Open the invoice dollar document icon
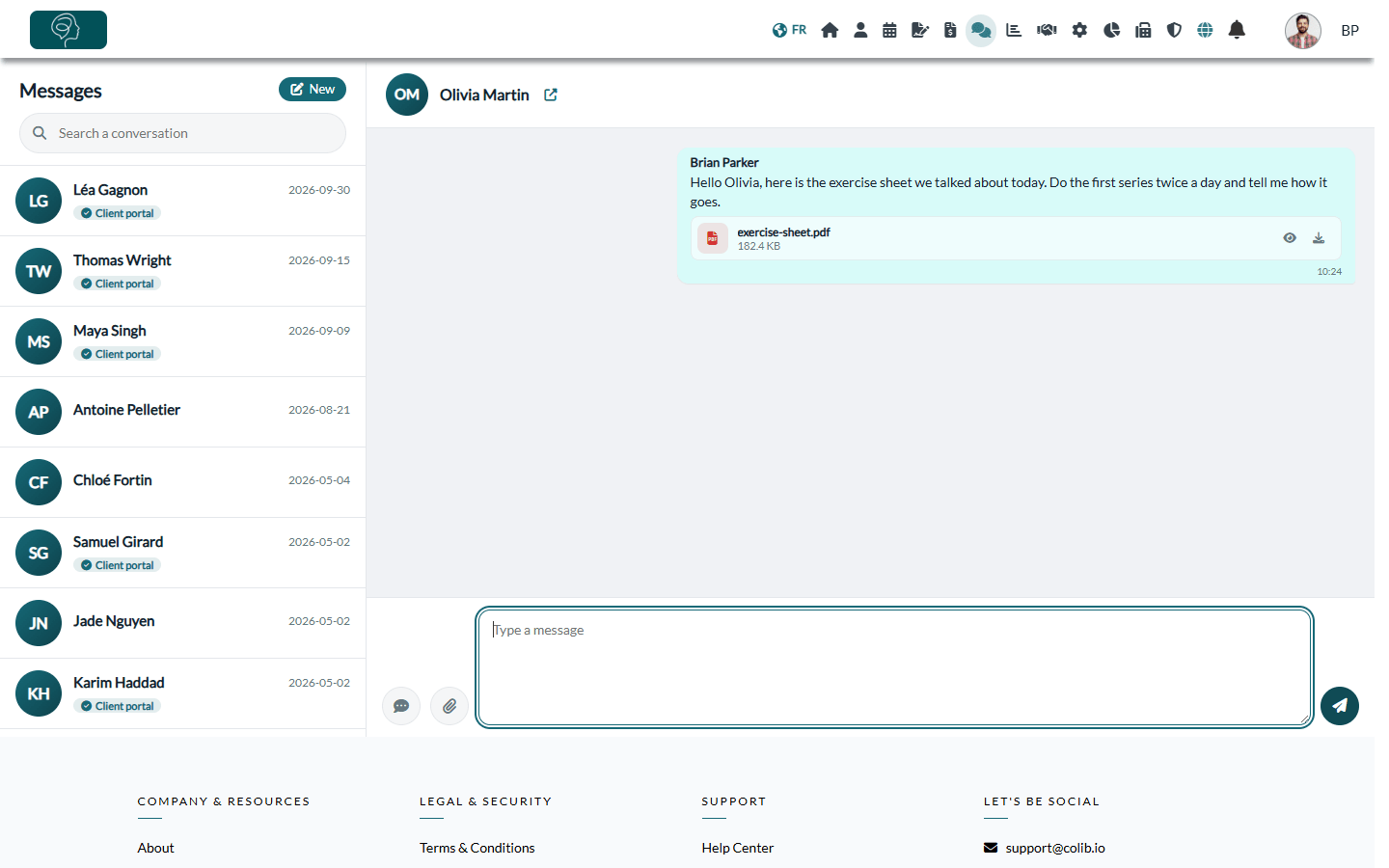This screenshot has width=1389, height=868. click(x=950, y=30)
